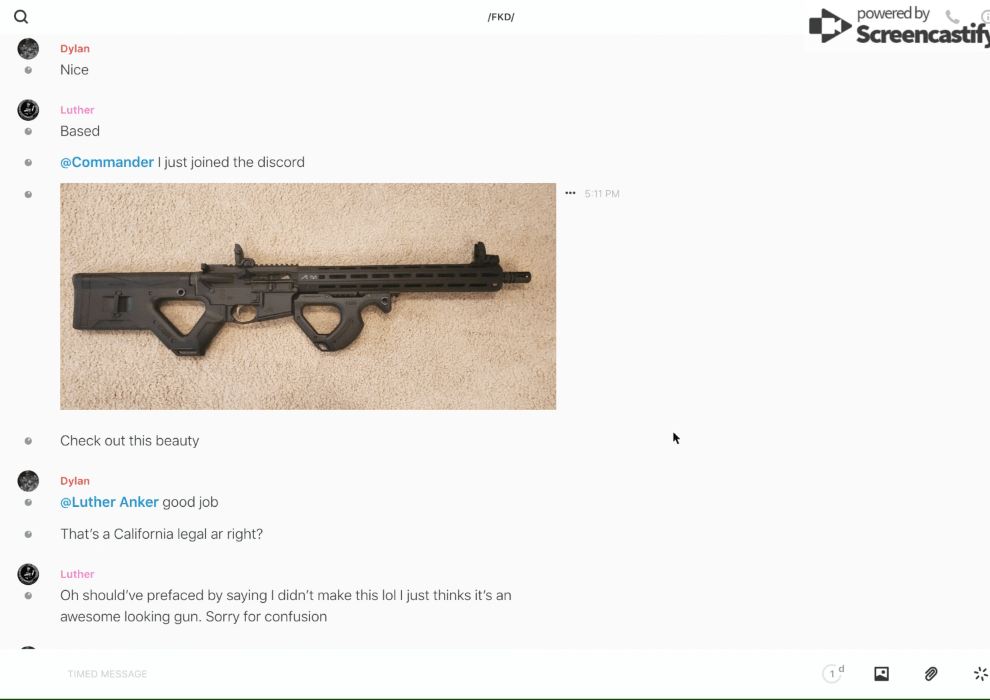Click Dylan's name above 'good job' message
The width and height of the screenshot is (990, 700).
[75, 481]
